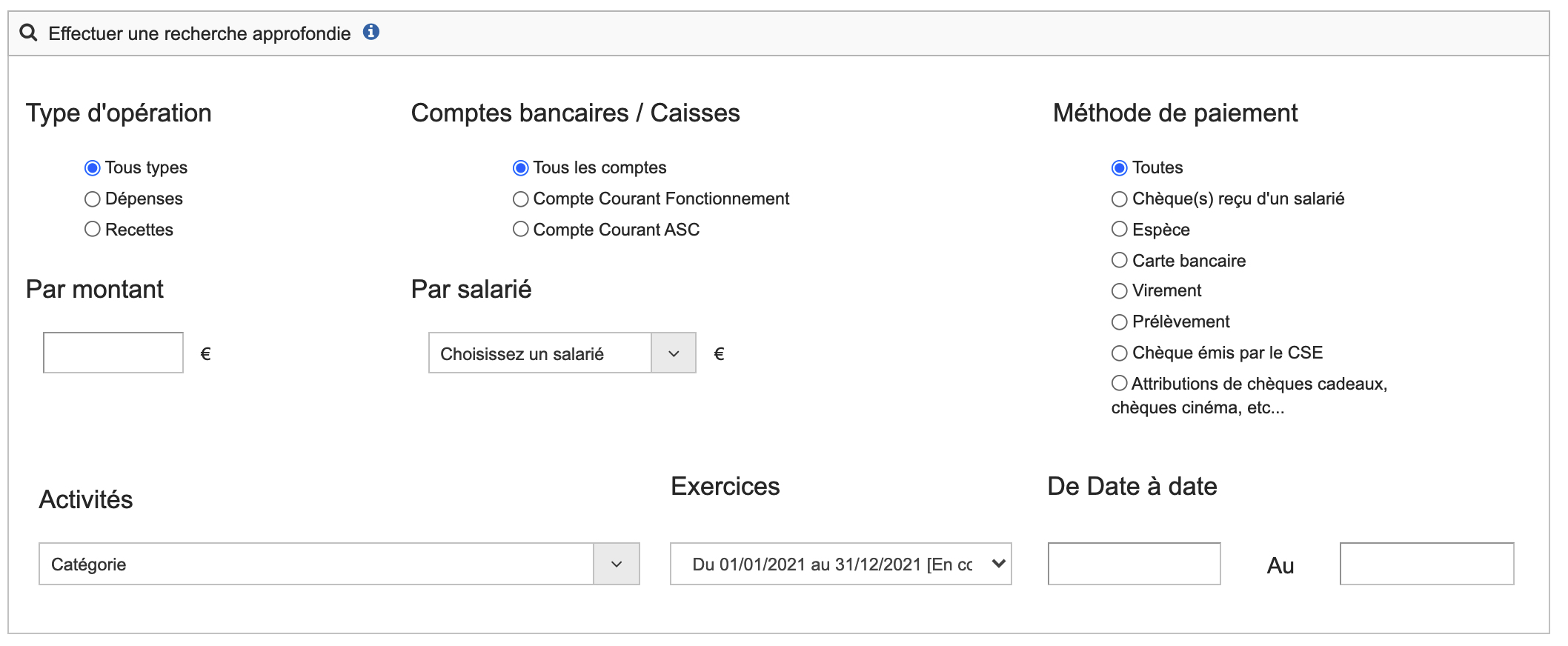Choose the Recettes radio button
Screen dimensions: 1568x646
click(x=93, y=230)
